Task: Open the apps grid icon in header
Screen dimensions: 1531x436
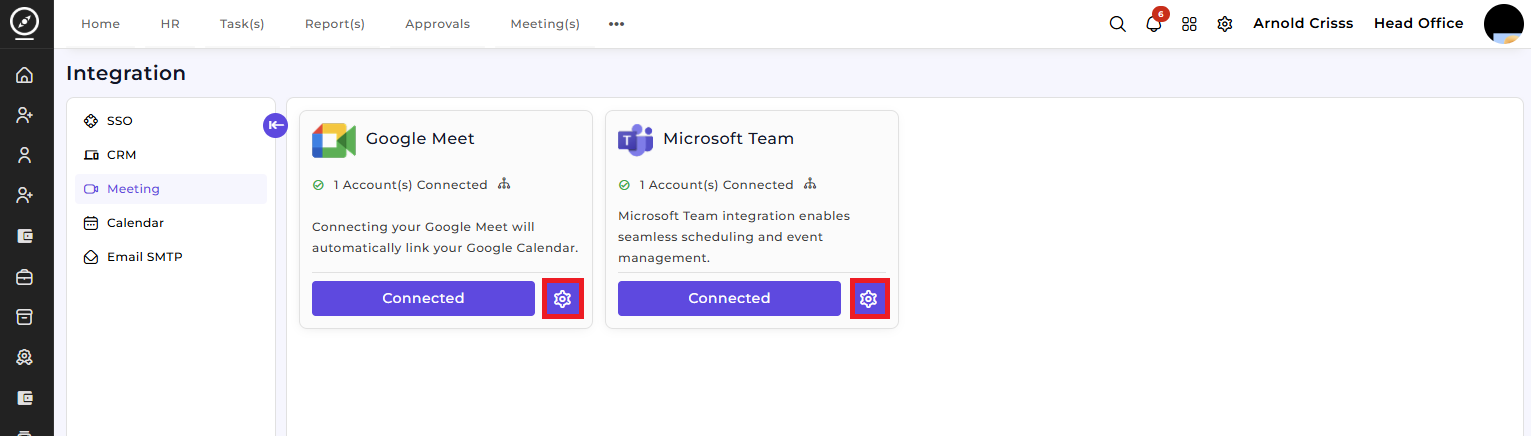Action: [x=1189, y=24]
